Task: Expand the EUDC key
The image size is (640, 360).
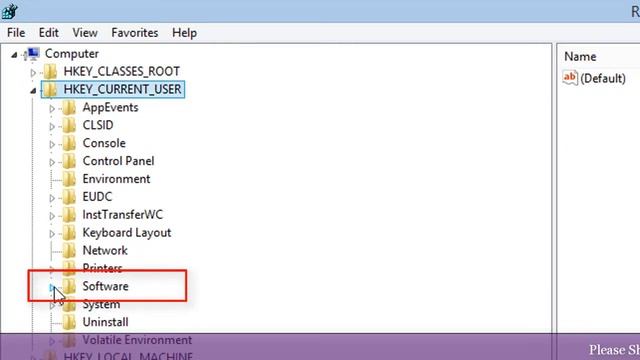Action: 52,198
